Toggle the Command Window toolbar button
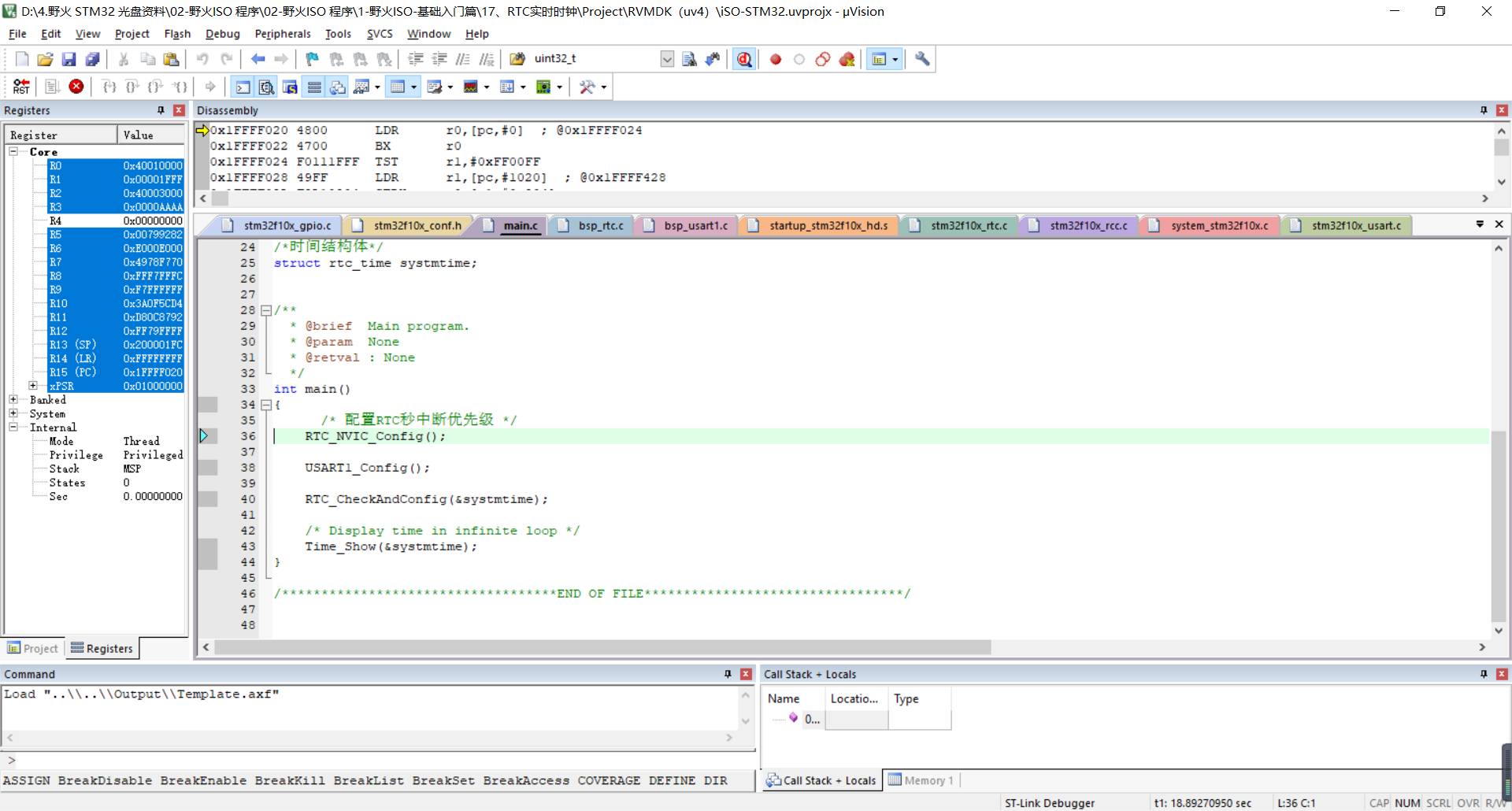The image size is (1512, 811). coord(243,87)
